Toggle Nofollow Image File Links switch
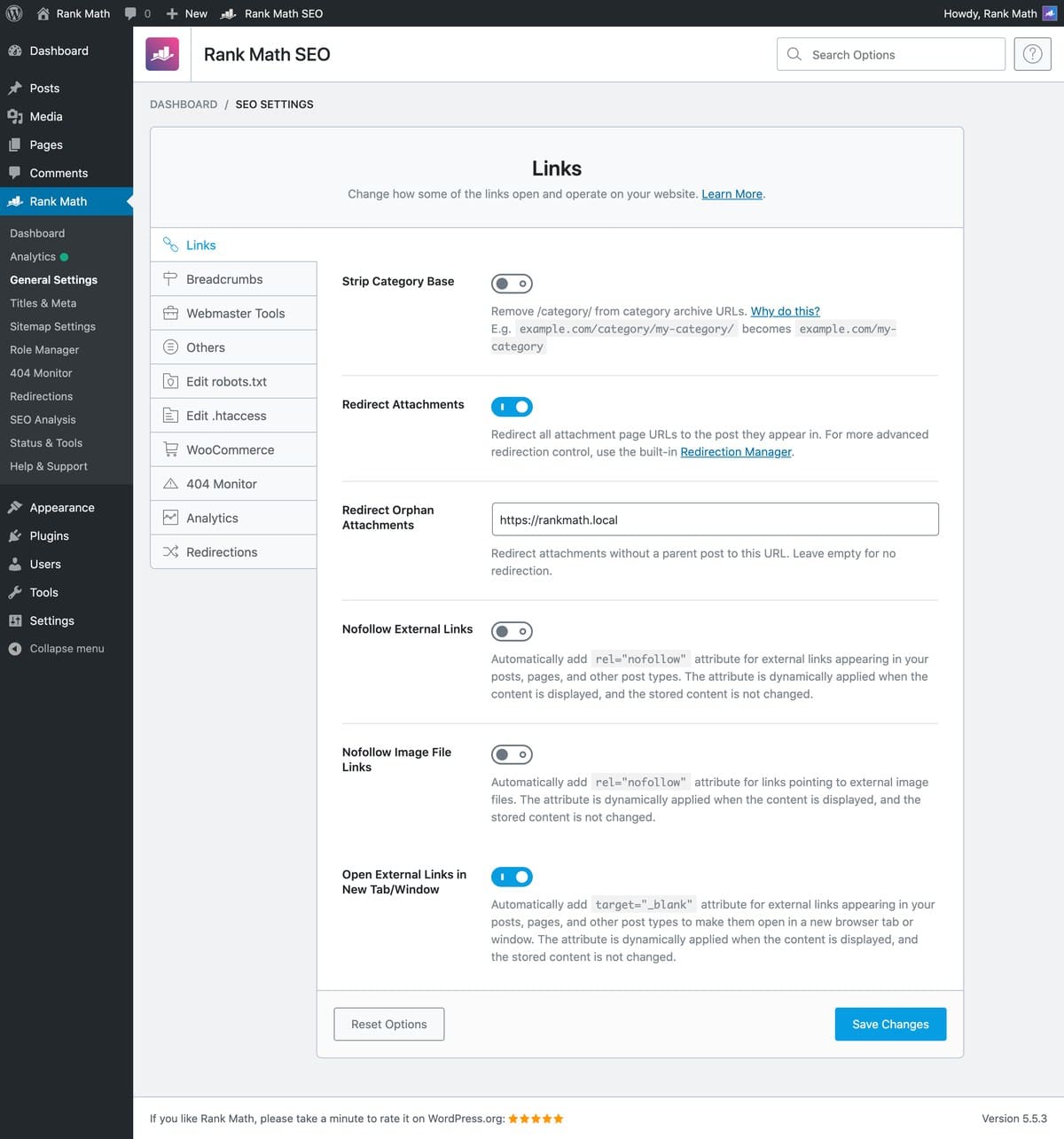This screenshot has height=1139, width=1064. [512, 754]
